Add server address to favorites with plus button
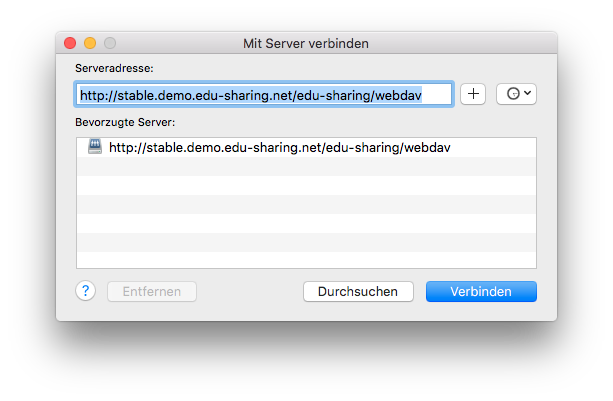 point(474,93)
